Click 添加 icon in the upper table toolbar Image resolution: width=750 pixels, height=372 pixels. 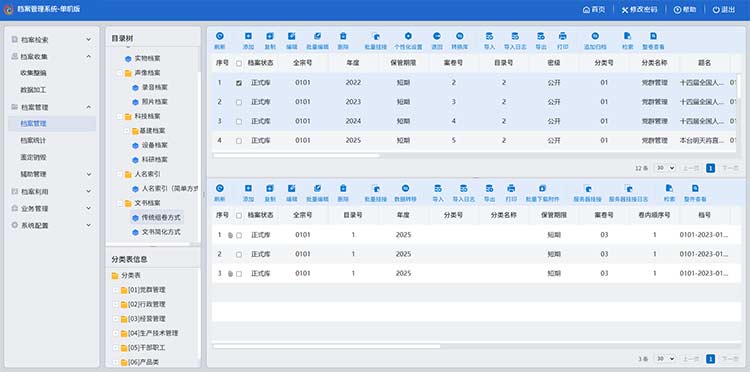coord(248,36)
